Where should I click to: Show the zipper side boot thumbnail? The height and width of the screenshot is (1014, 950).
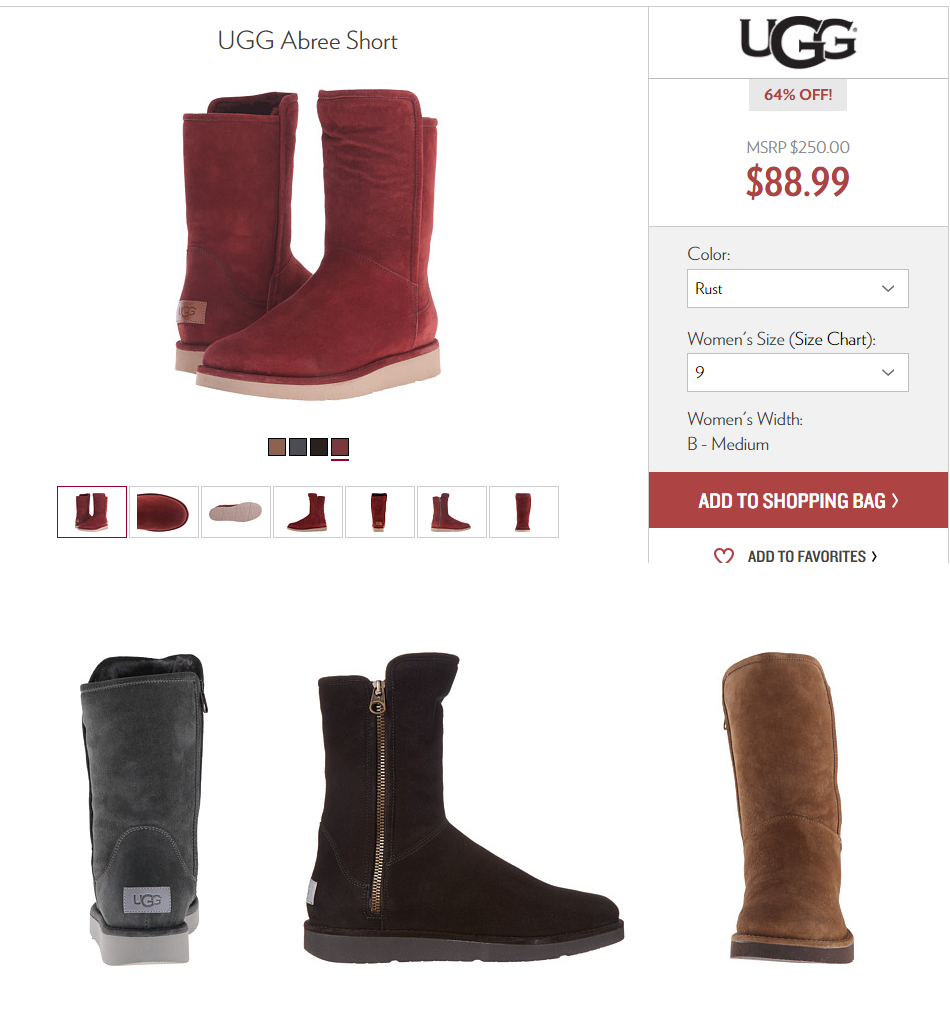[x=452, y=512]
